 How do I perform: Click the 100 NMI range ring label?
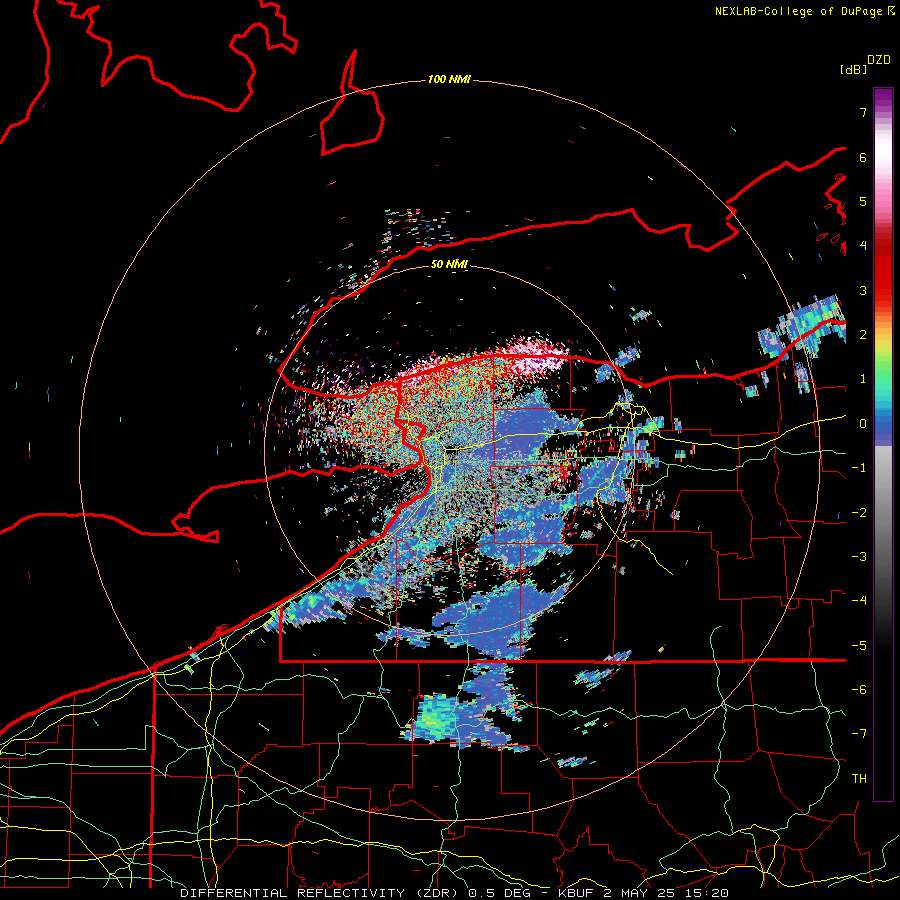[x=449, y=79]
